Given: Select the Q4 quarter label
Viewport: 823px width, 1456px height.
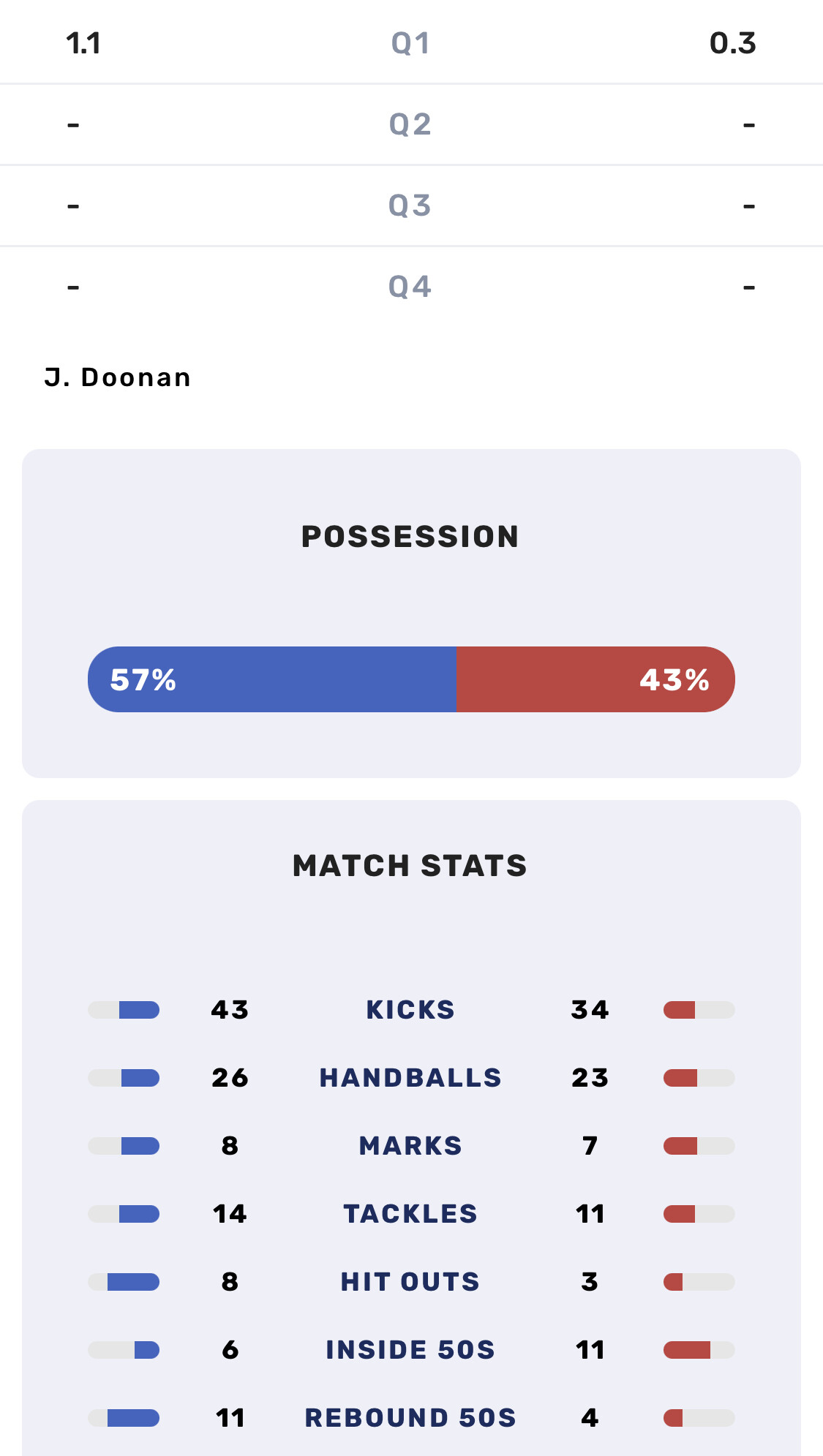Looking at the screenshot, I should pos(410,287).
